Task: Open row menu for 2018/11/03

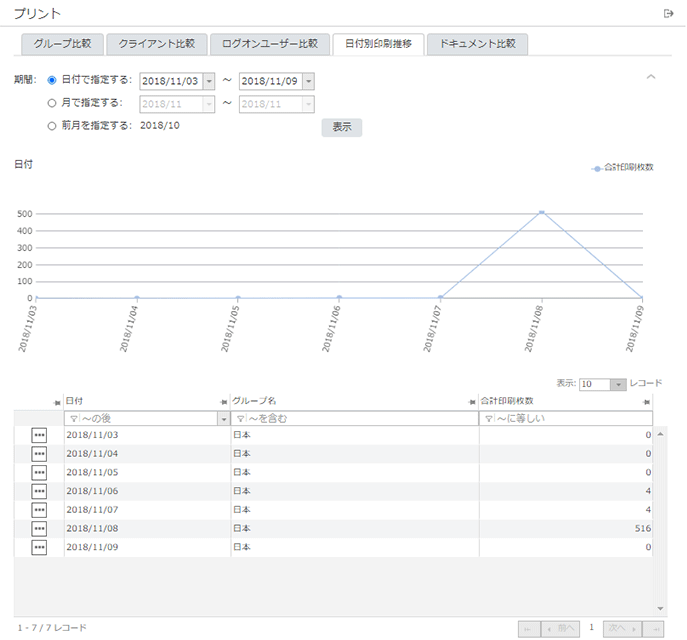Action: click(39, 435)
